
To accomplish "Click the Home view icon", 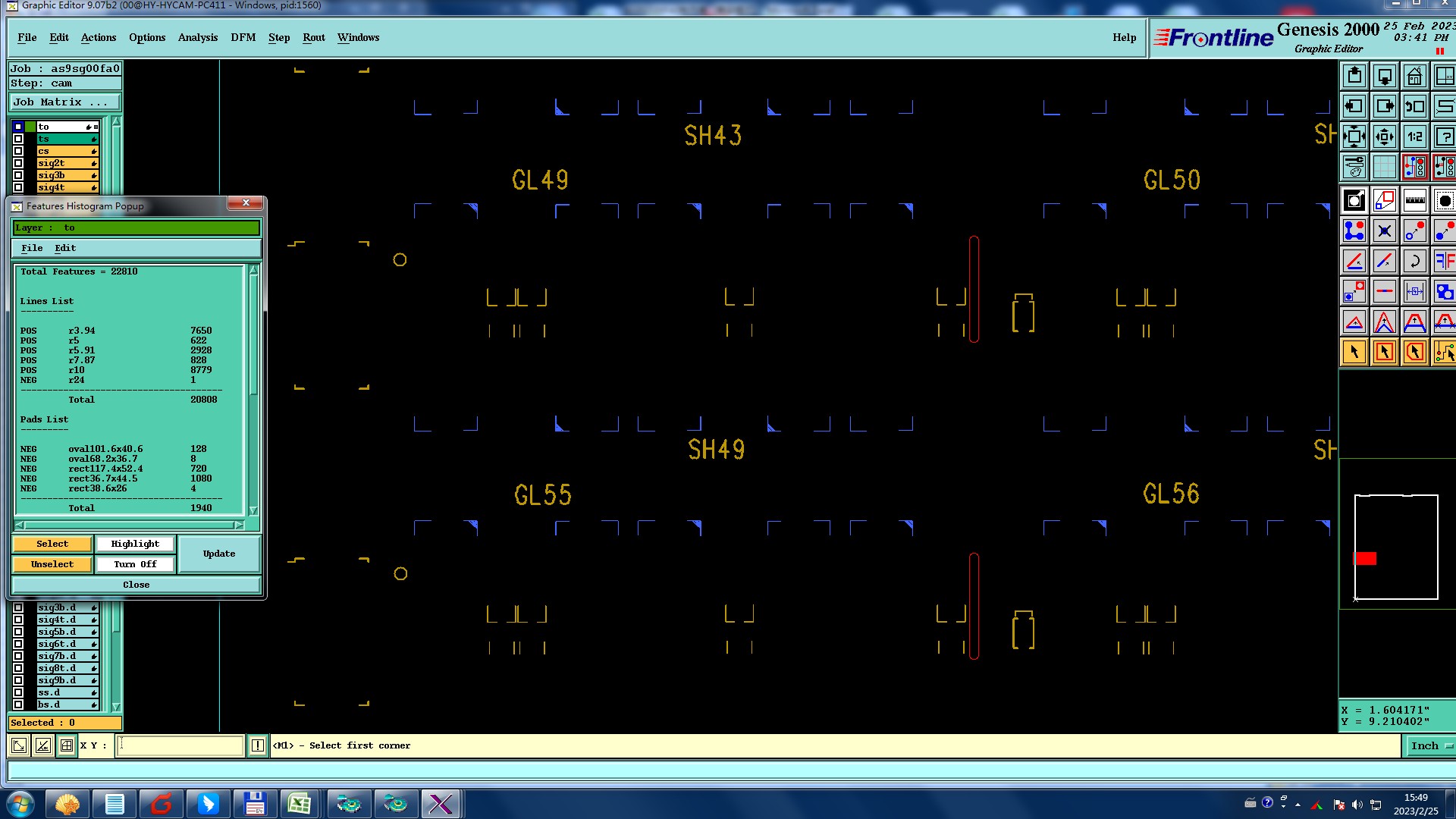I will pos(1414,77).
